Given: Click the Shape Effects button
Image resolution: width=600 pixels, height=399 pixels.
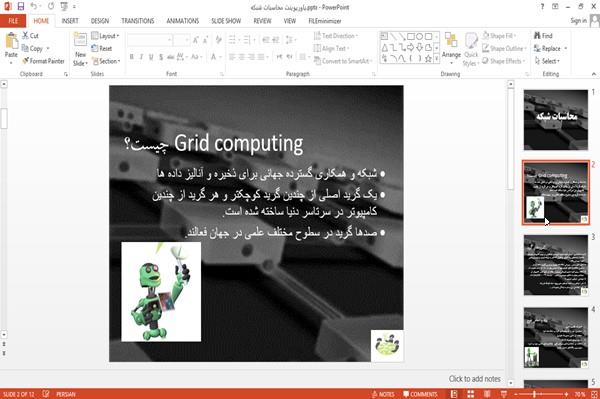Looking at the screenshot, I should tap(504, 61).
